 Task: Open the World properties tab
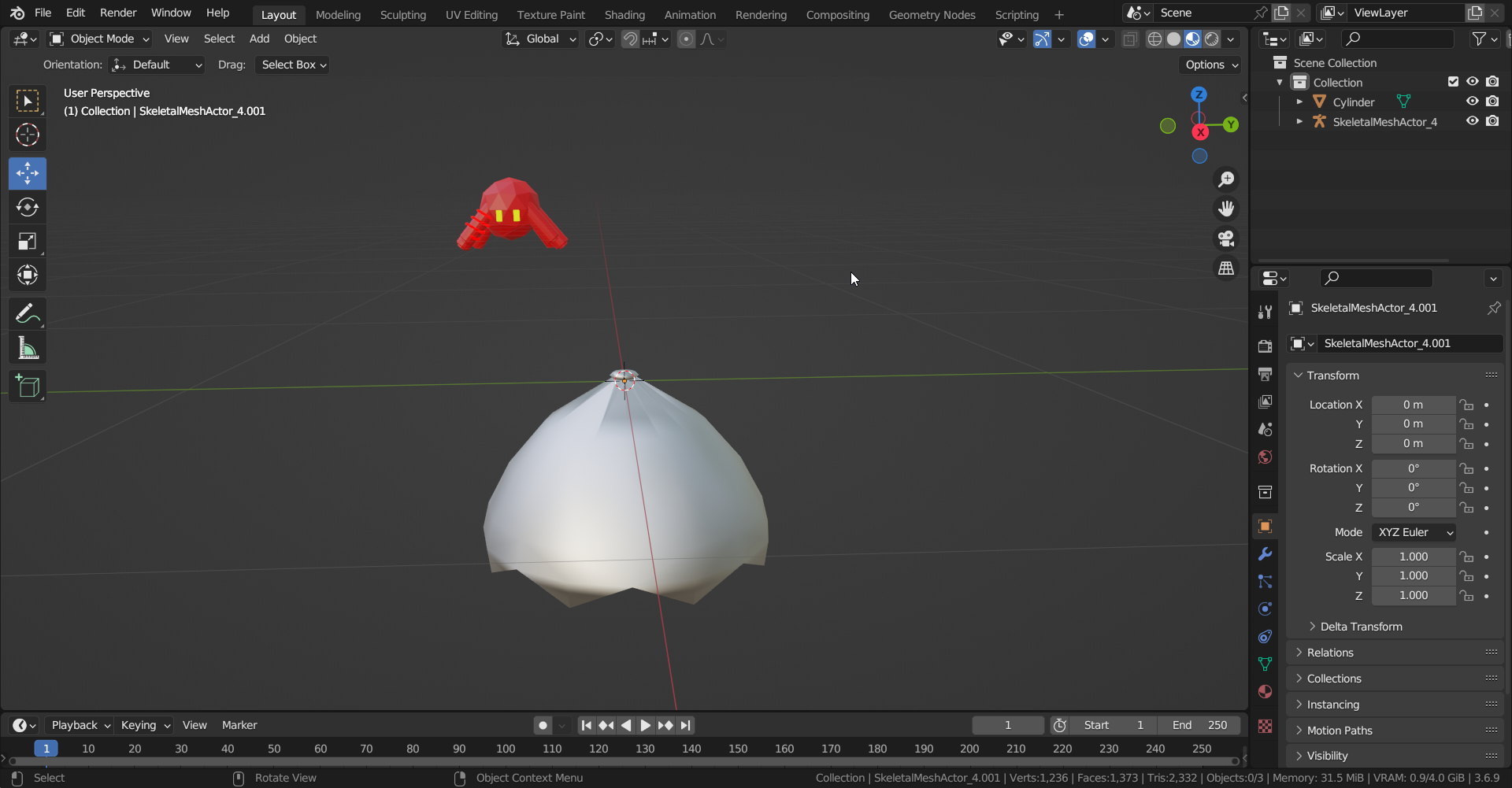coord(1265,457)
